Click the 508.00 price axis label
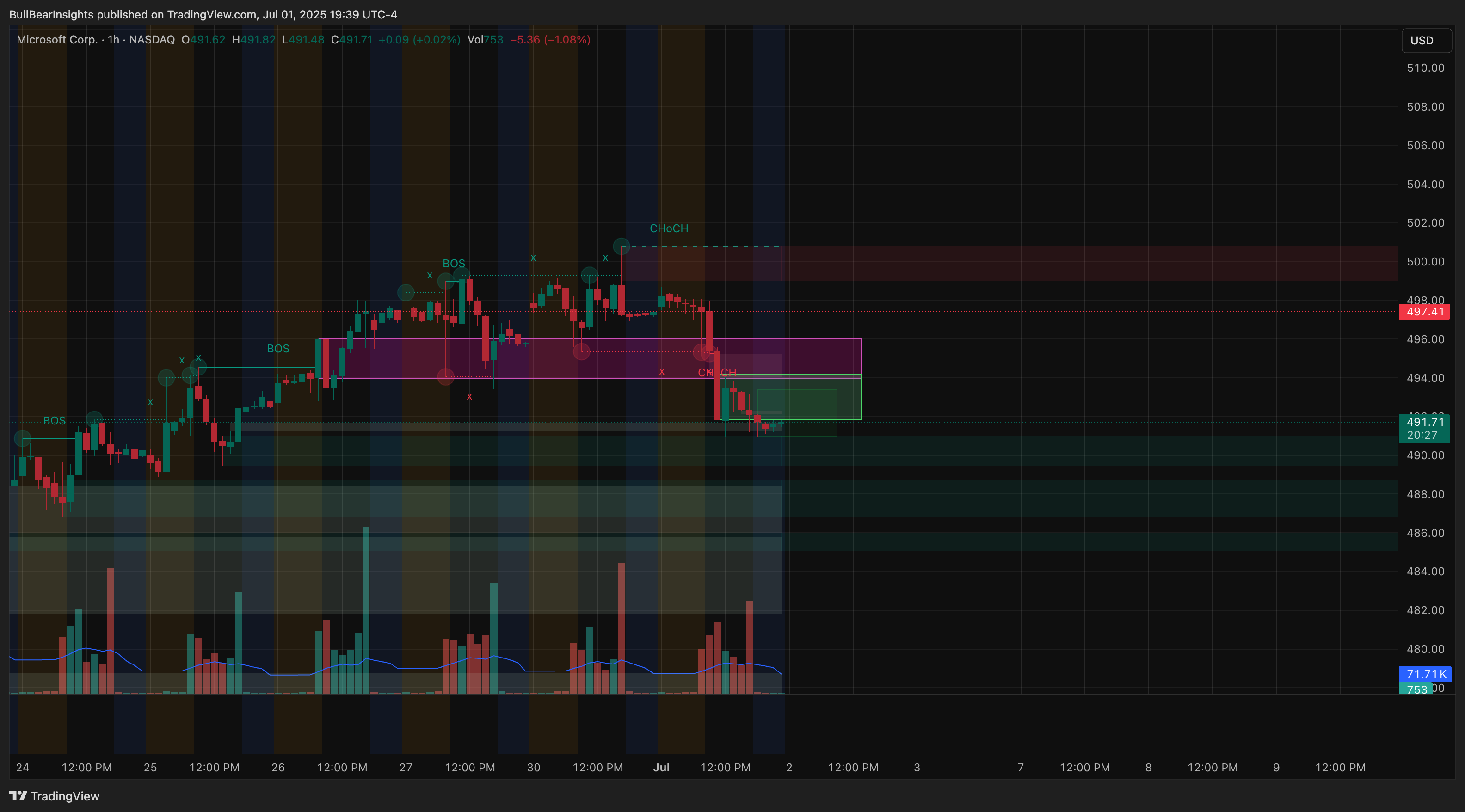1465x812 pixels. coord(1425,107)
